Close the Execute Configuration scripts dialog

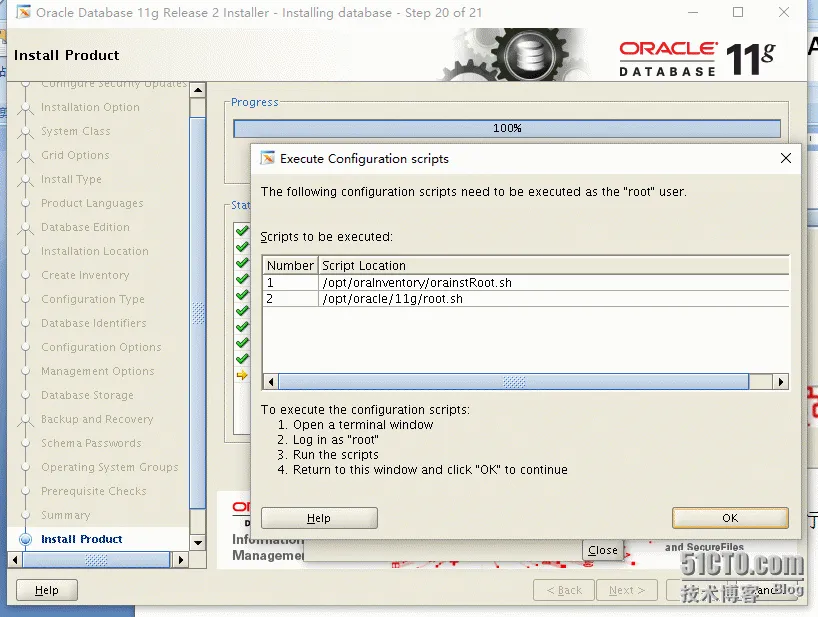pos(786,158)
